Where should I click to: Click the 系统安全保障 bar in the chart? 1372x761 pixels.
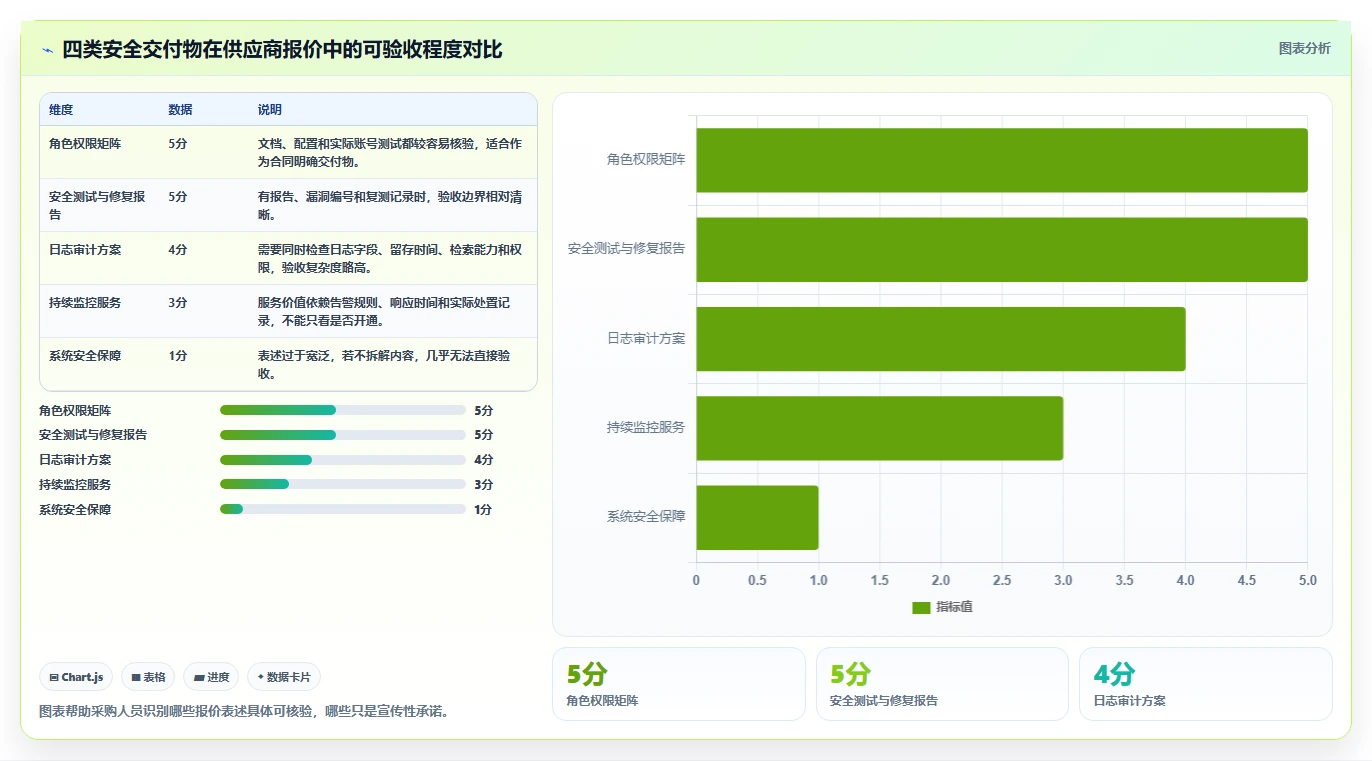tap(757, 517)
